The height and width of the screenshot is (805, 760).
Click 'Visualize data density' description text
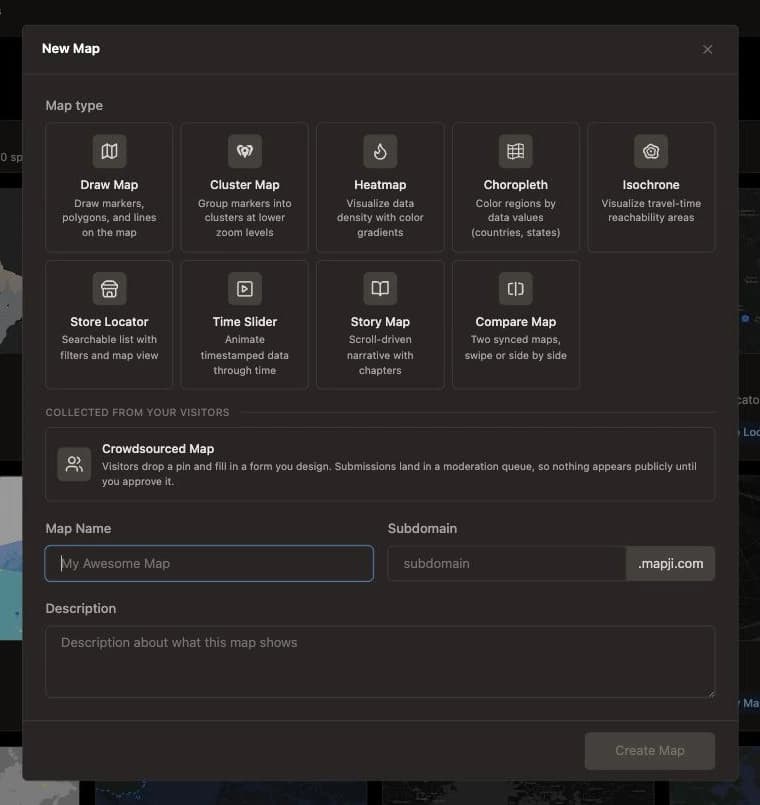pyautogui.click(x=380, y=218)
